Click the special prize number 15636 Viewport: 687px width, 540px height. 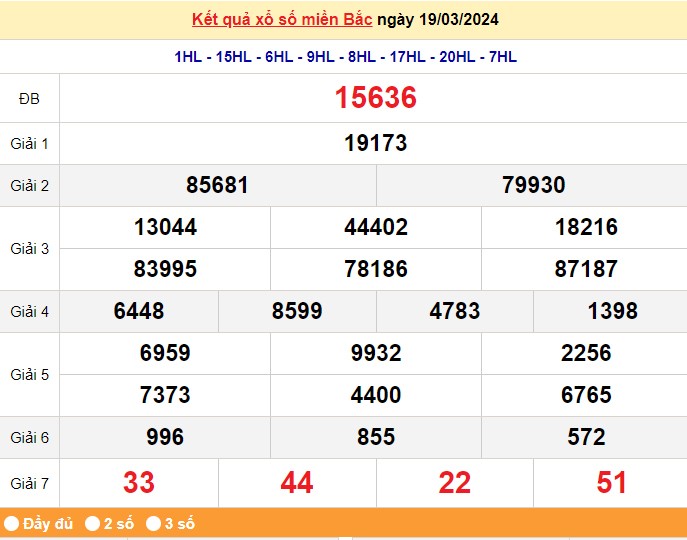(x=375, y=97)
